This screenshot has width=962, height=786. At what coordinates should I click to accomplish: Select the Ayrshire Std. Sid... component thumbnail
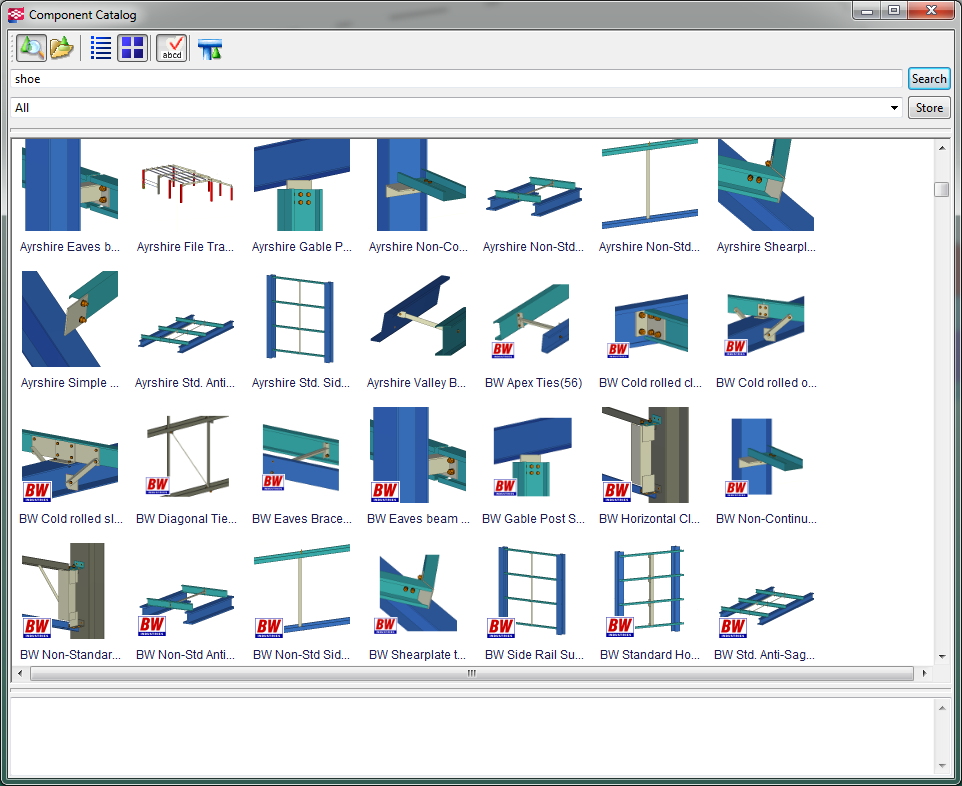(x=302, y=319)
